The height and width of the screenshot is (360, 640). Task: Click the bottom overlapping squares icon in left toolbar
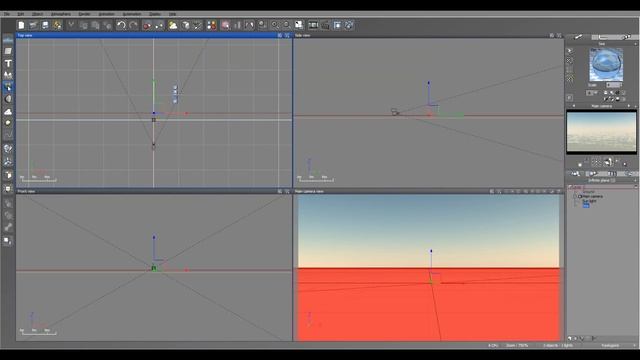click(7, 240)
